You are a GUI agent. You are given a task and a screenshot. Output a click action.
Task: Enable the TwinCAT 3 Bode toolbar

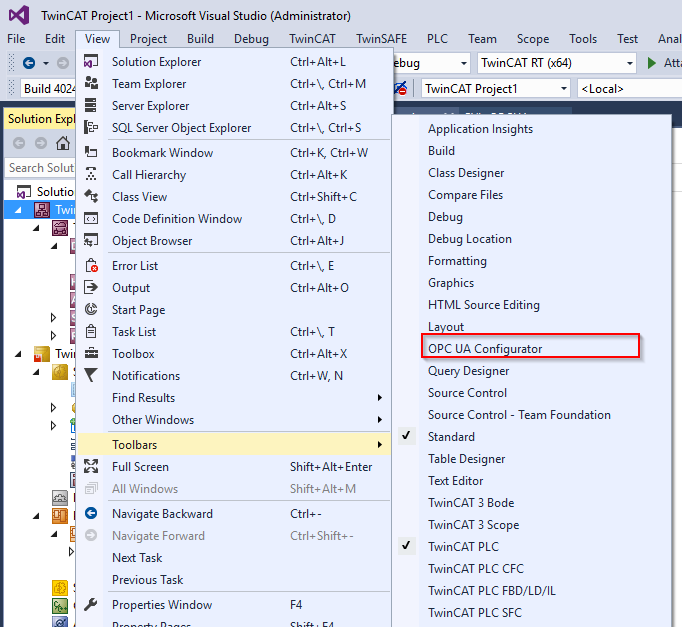coord(471,503)
